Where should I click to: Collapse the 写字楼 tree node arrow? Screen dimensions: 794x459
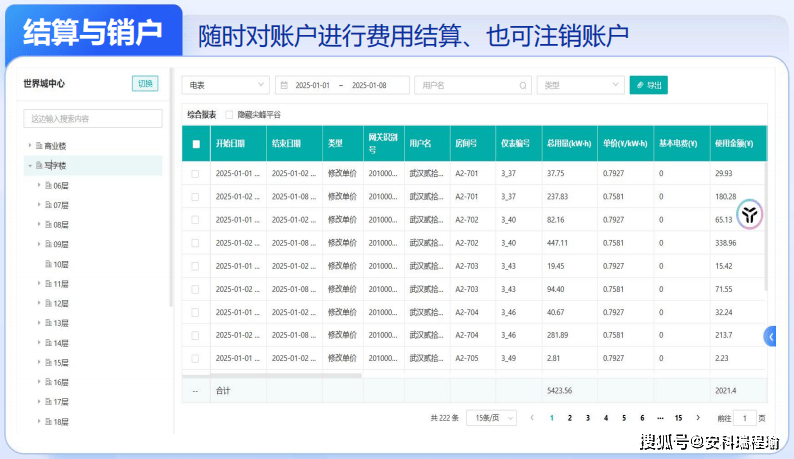click(x=29, y=166)
